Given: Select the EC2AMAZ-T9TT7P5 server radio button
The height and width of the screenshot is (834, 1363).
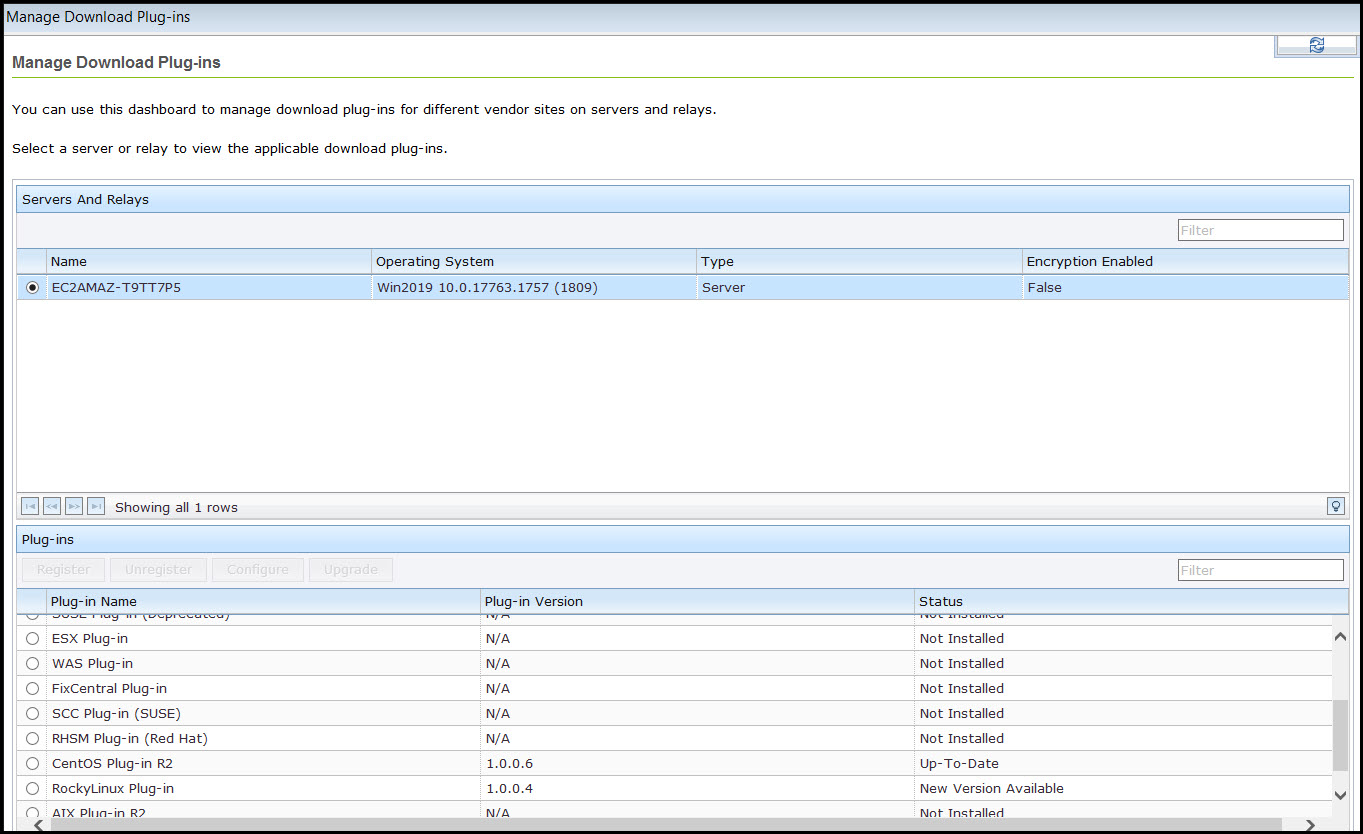Looking at the screenshot, I should click(x=33, y=288).
